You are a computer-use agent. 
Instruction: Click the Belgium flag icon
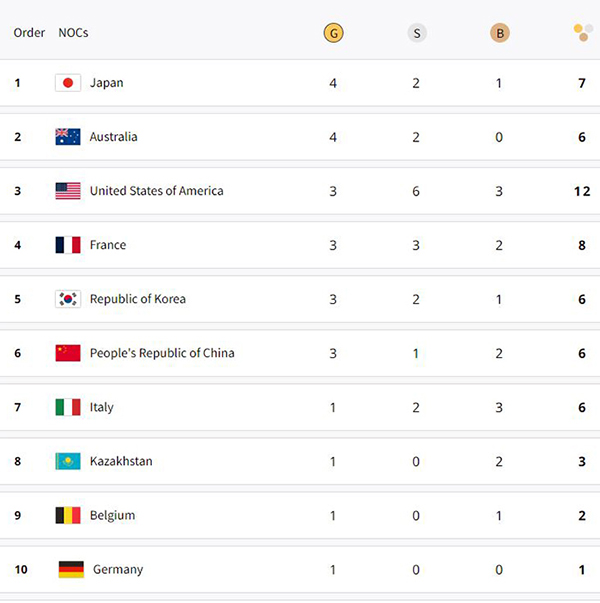pyautogui.click(x=68, y=515)
